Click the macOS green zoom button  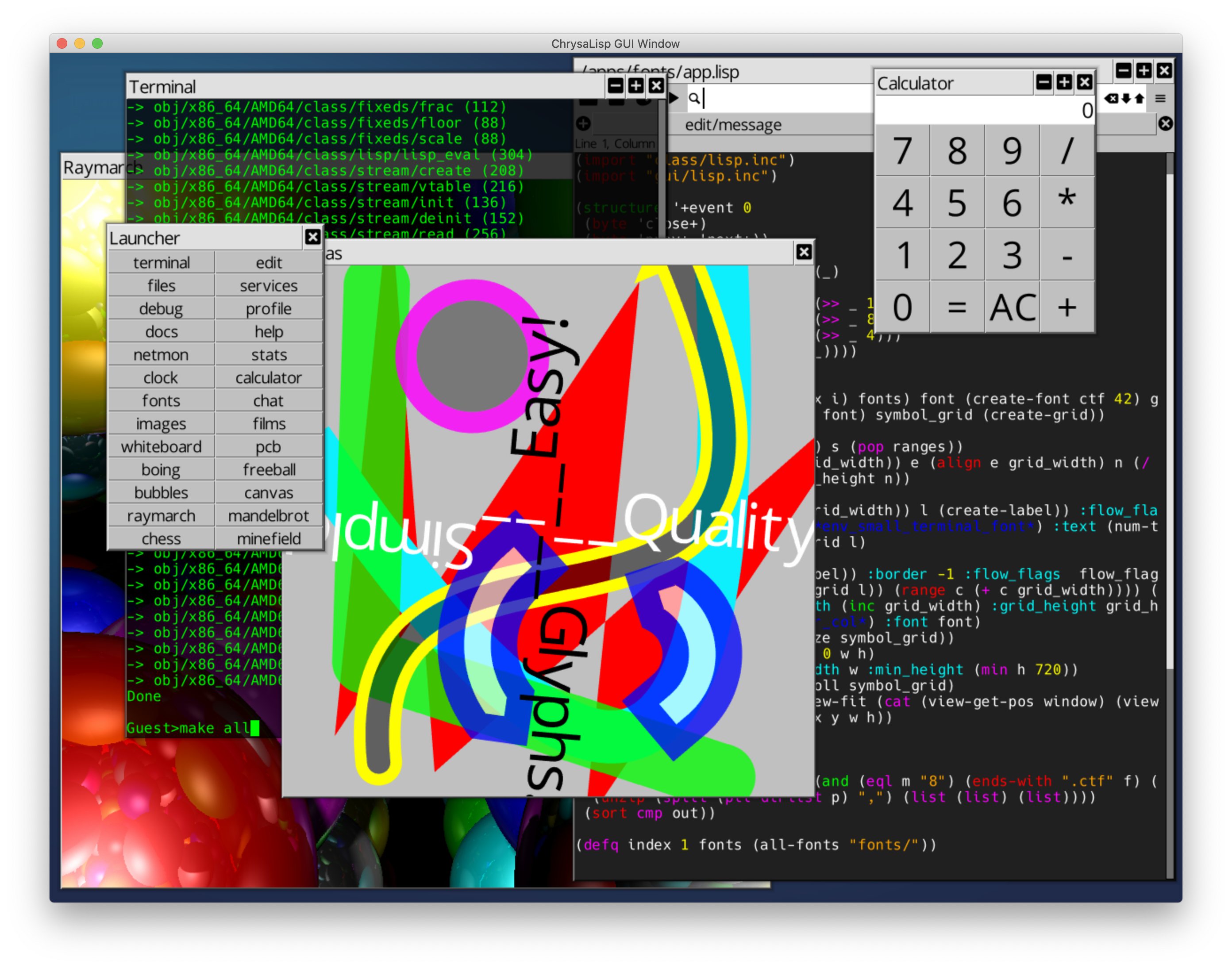[x=97, y=44]
